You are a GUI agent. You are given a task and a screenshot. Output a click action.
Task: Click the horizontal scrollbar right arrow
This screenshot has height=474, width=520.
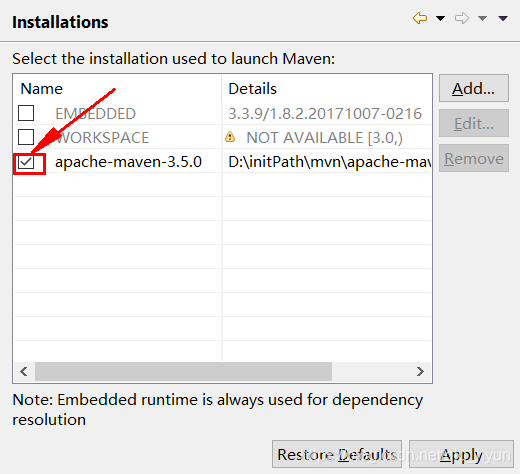[420, 371]
